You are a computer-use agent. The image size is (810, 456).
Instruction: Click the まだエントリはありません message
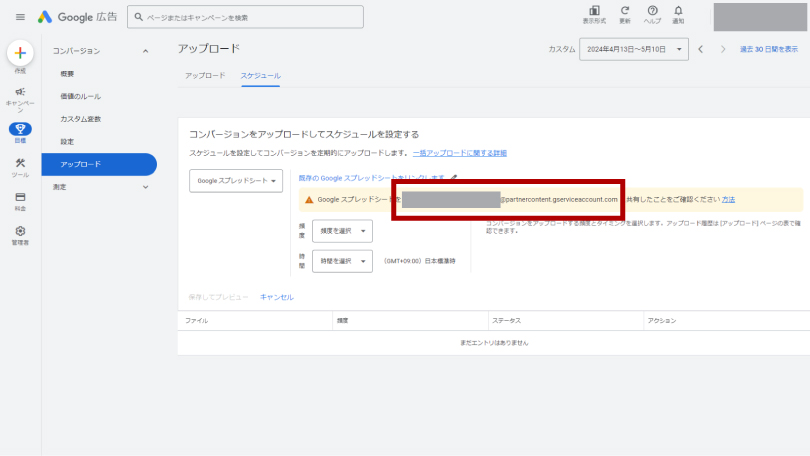494,343
